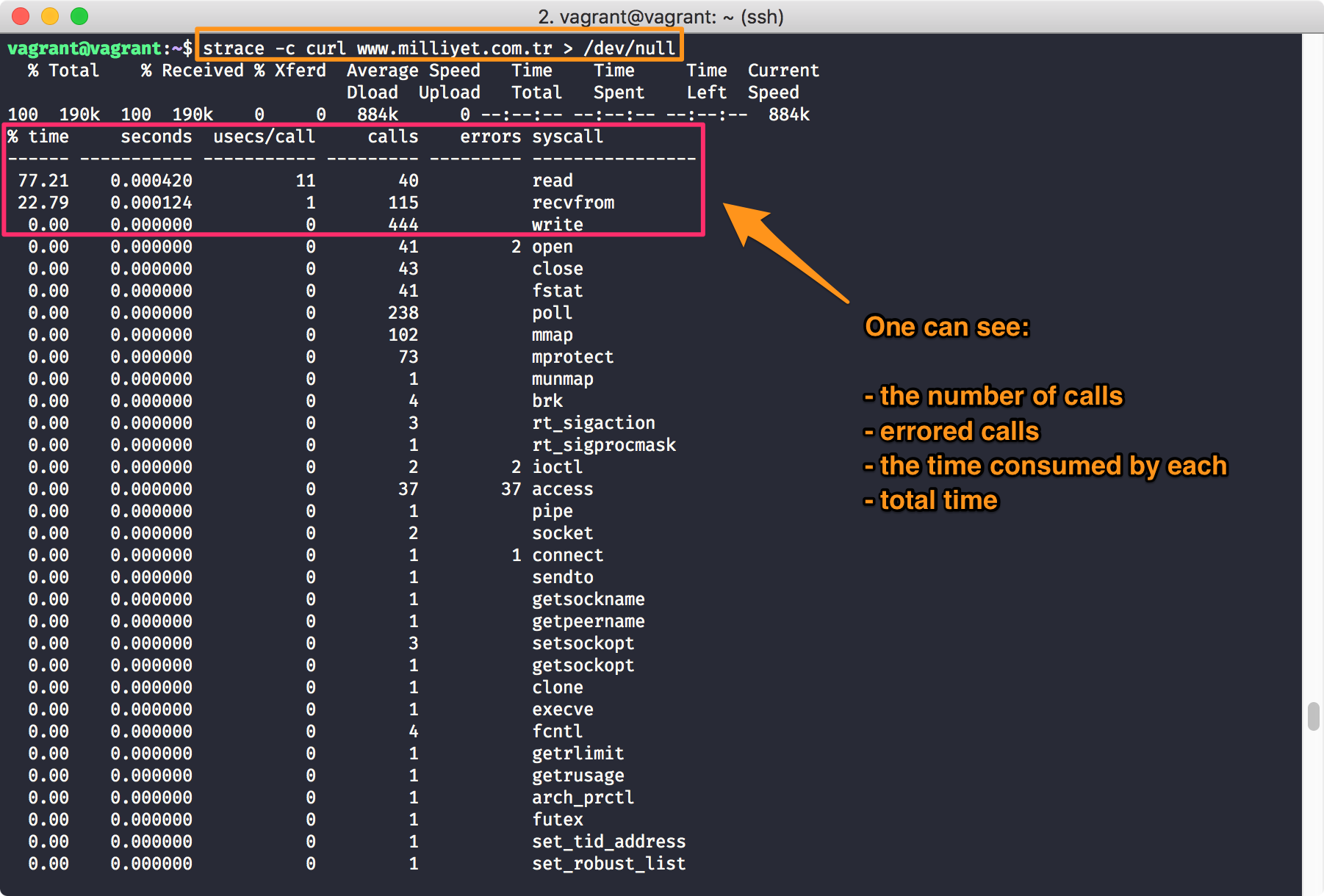Click the '% time' column header
This screenshot has height=896, width=1324.
pyautogui.click(x=38, y=137)
